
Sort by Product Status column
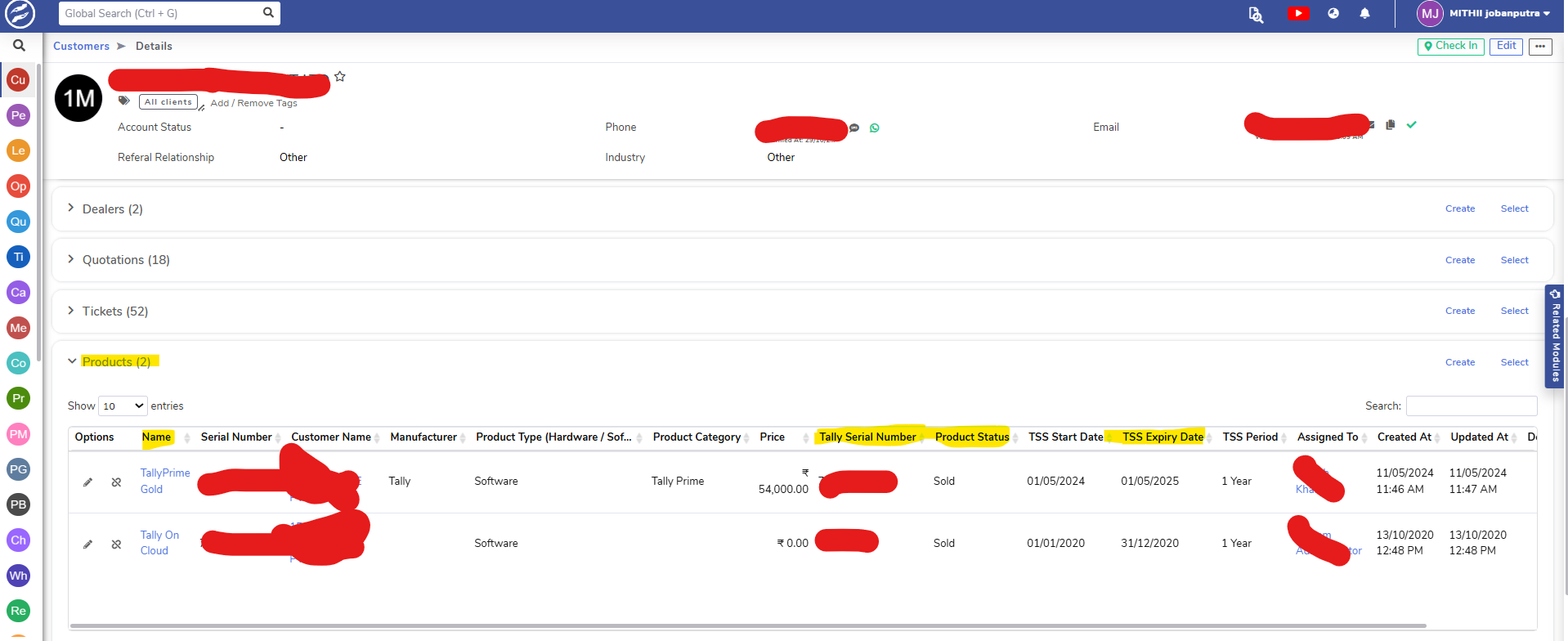tap(972, 437)
